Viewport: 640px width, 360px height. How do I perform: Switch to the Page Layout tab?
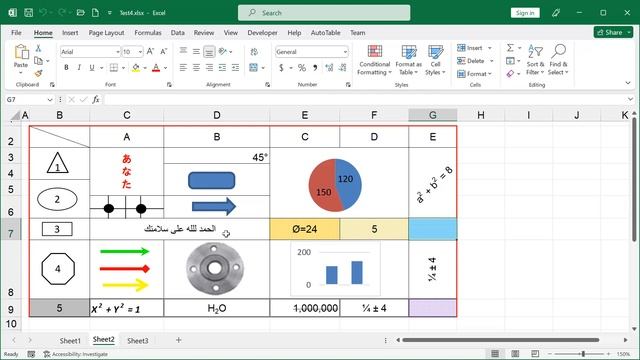(x=106, y=33)
